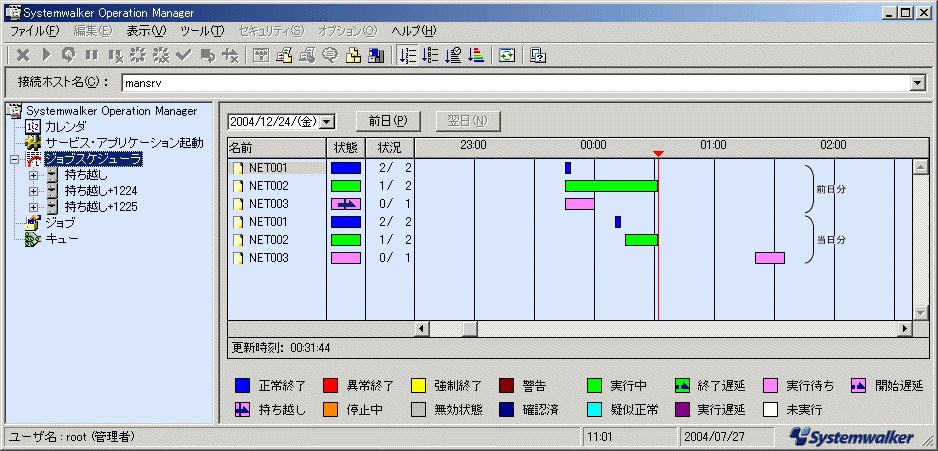Click the help question-mark toolbar icon
The image size is (938, 451).
coord(539,56)
